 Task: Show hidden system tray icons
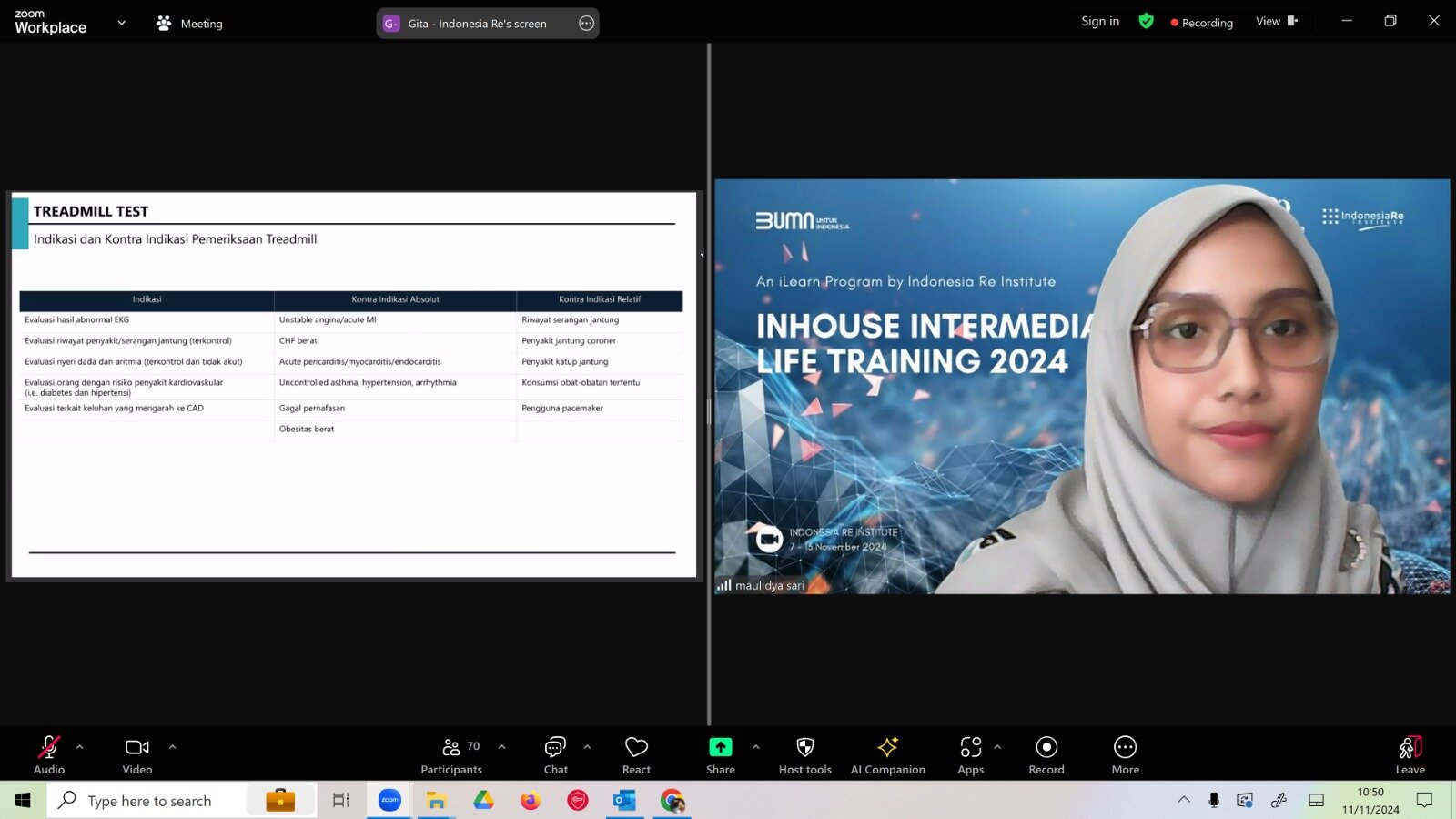1184,800
